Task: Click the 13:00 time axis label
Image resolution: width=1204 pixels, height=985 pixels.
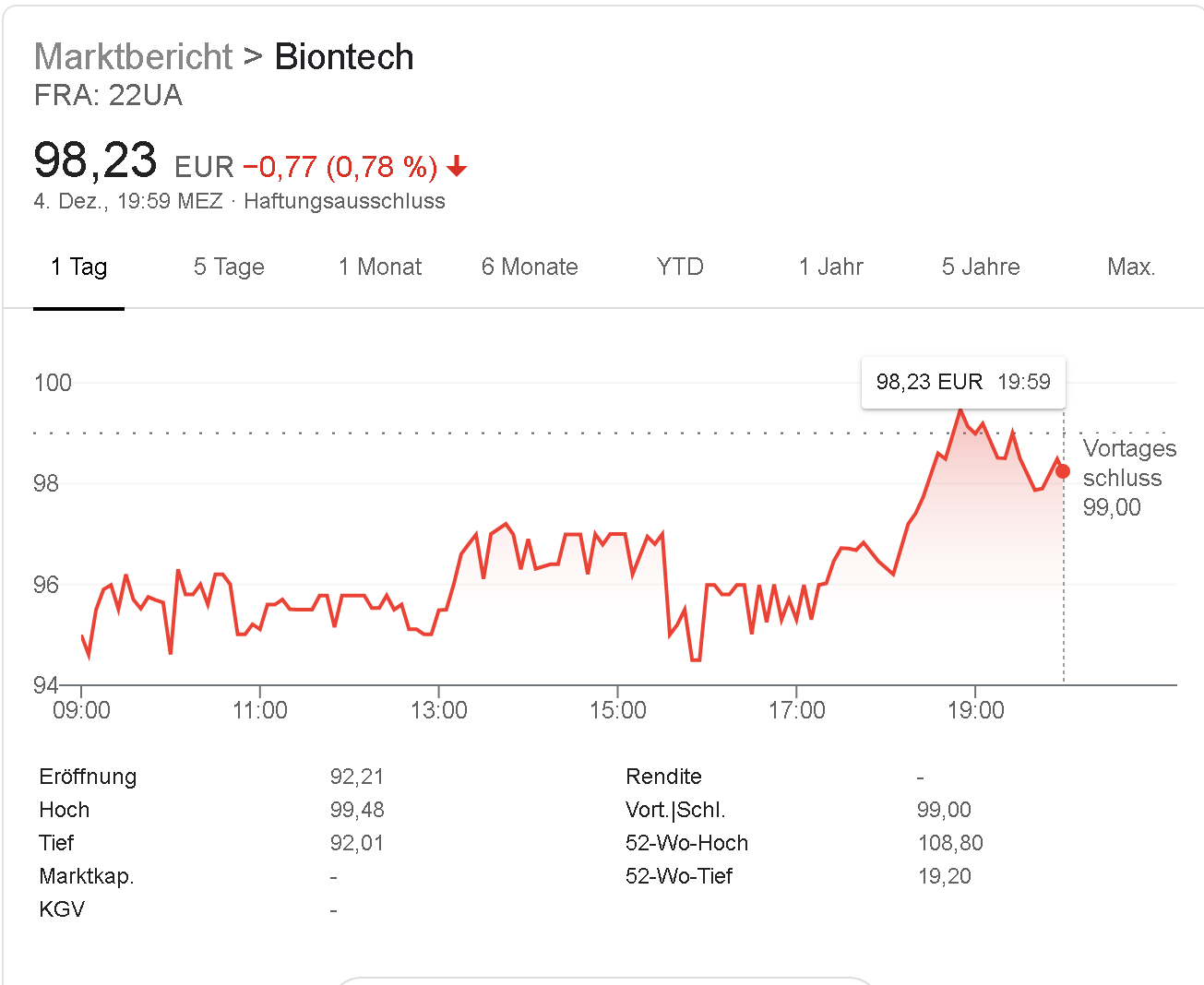Action: click(439, 710)
